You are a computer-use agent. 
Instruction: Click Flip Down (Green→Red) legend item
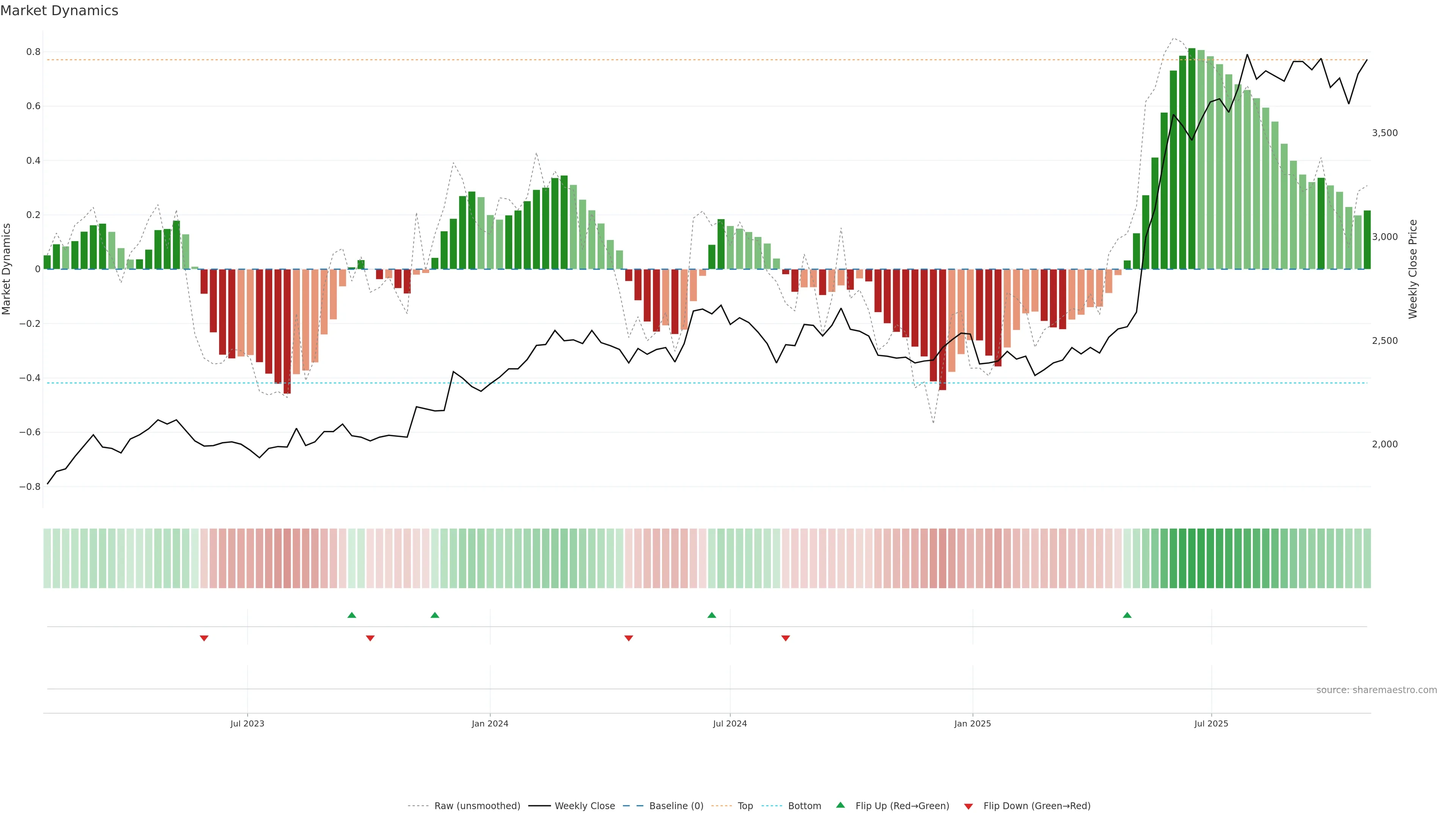[x=1037, y=806]
